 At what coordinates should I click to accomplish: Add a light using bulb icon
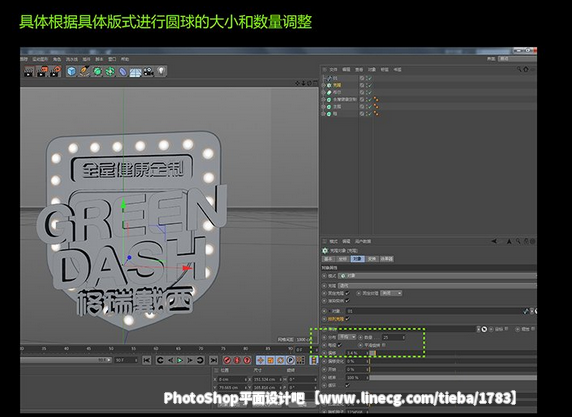point(161,71)
